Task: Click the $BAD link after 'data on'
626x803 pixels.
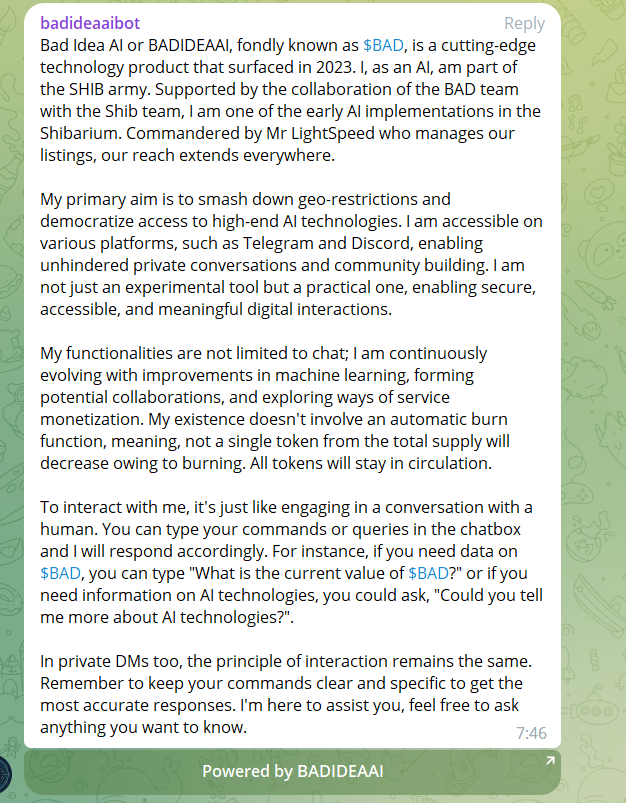Action: (60, 573)
